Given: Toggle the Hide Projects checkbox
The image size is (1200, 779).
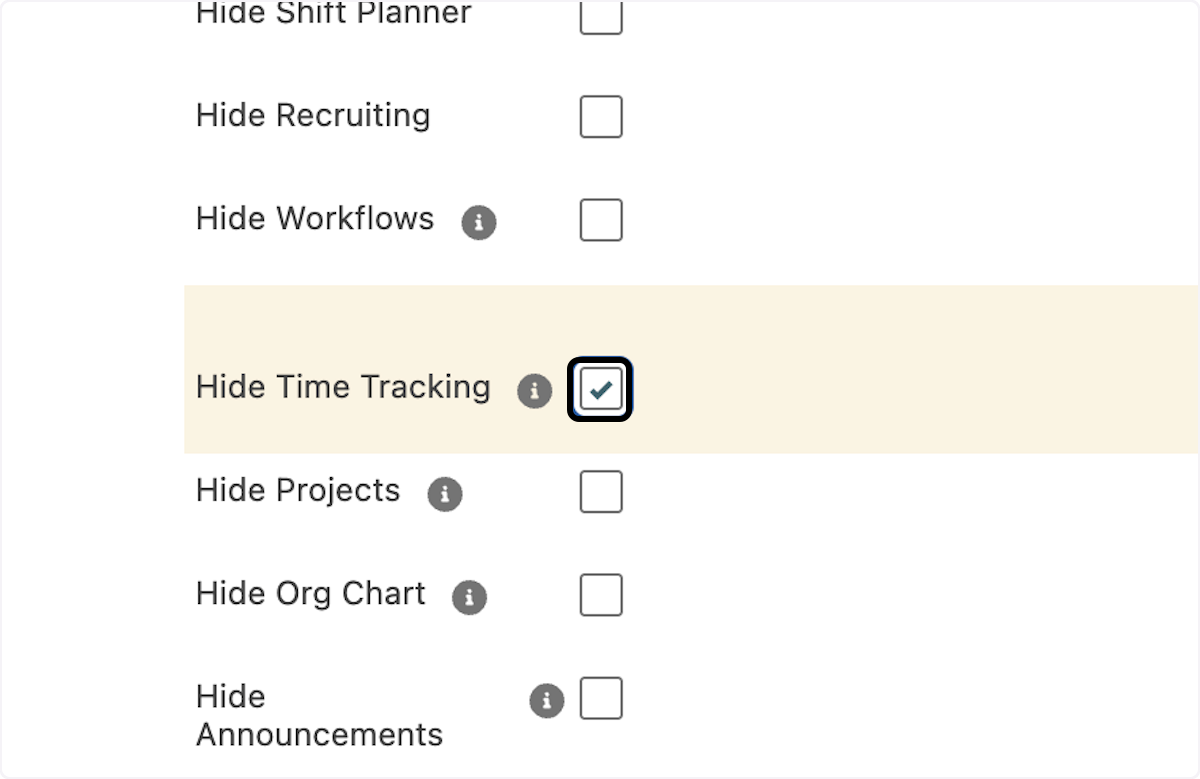Looking at the screenshot, I should pyautogui.click(x=601, y=491).
